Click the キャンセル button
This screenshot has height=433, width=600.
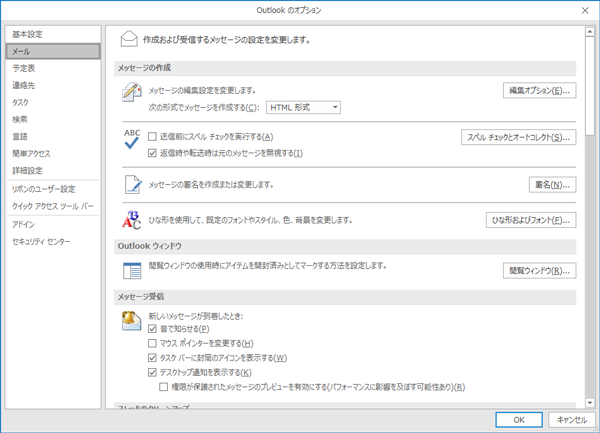pyautogui.click(x=572, y=420)
